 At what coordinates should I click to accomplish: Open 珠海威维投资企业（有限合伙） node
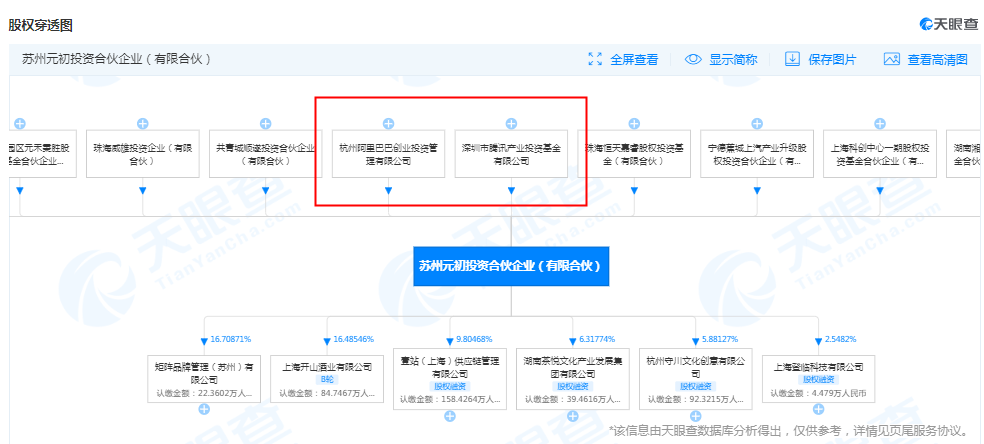click(142, 154)
